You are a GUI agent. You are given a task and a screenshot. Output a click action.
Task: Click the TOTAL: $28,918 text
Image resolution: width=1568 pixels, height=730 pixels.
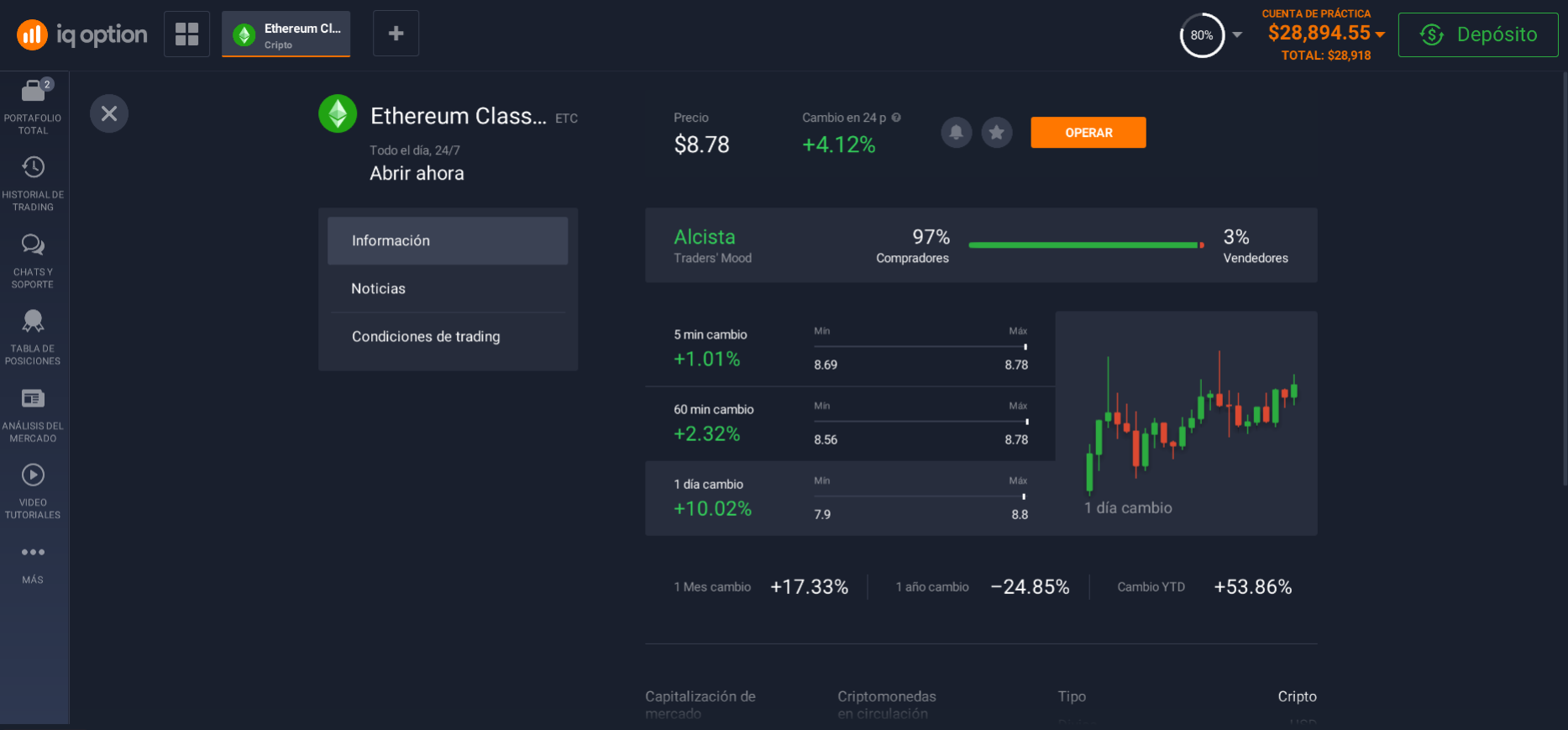[1326, 55]
